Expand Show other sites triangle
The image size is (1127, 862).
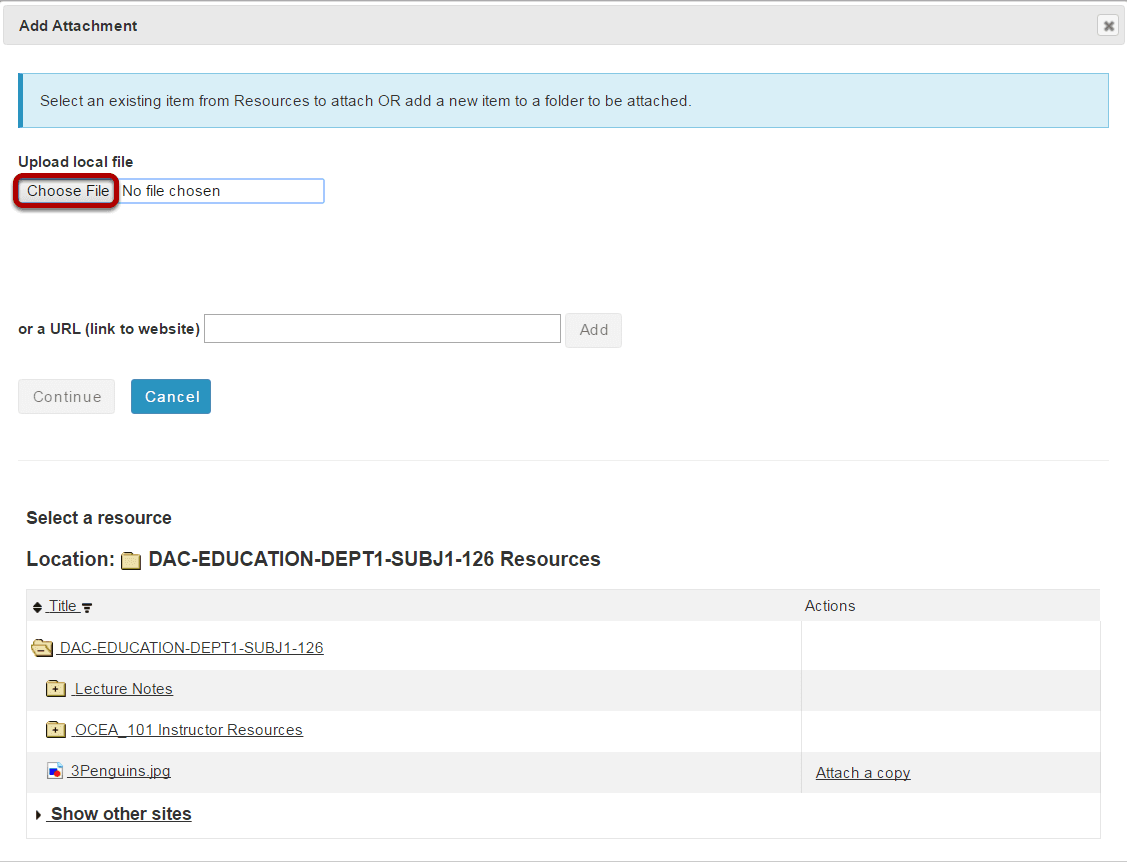(x=38, y=815)
